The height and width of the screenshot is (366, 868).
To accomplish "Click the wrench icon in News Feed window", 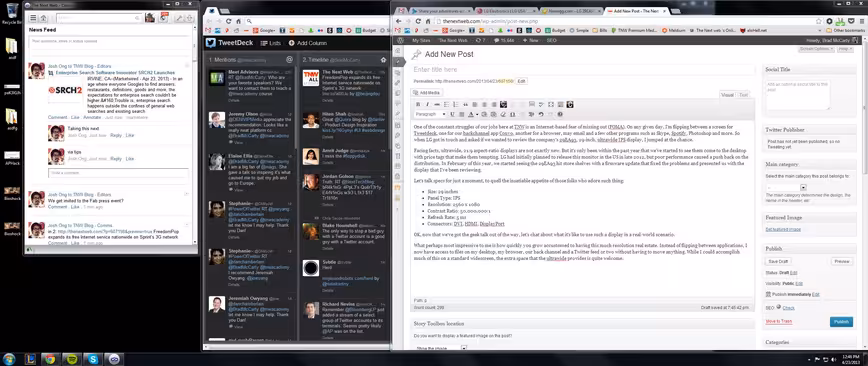I will point(179,18).
